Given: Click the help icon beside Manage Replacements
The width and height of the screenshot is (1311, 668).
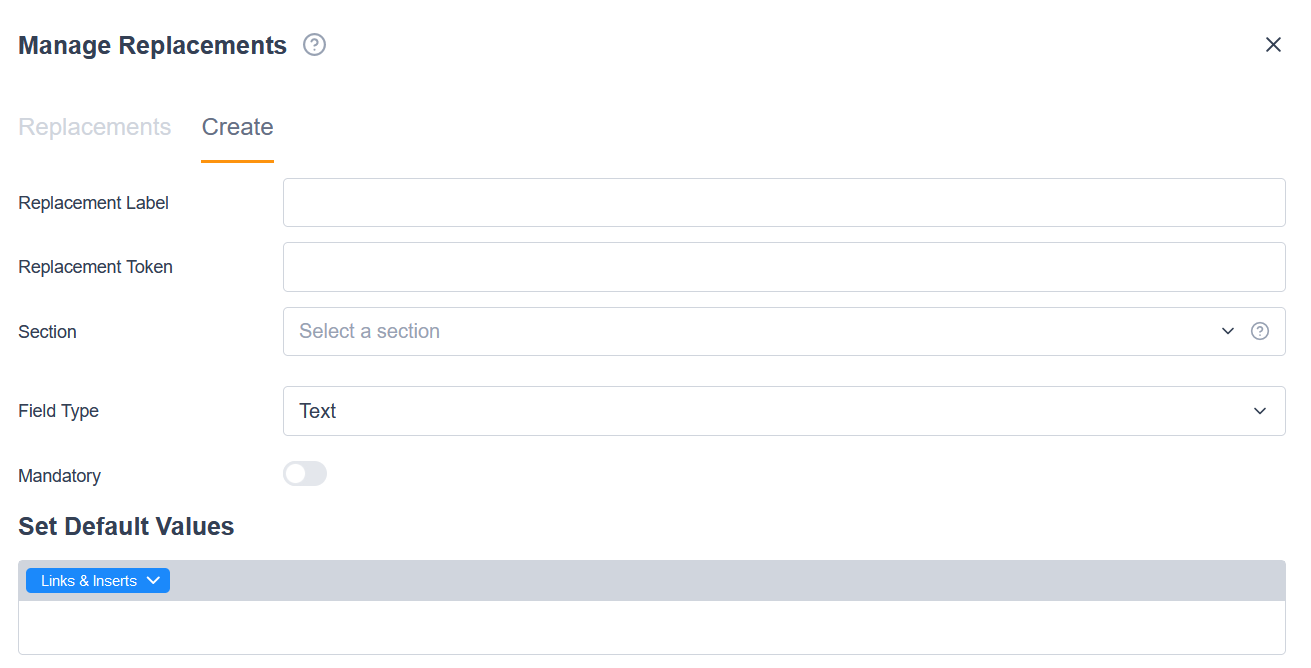Looking at the screenshot, I should click(x=315, y=45).
